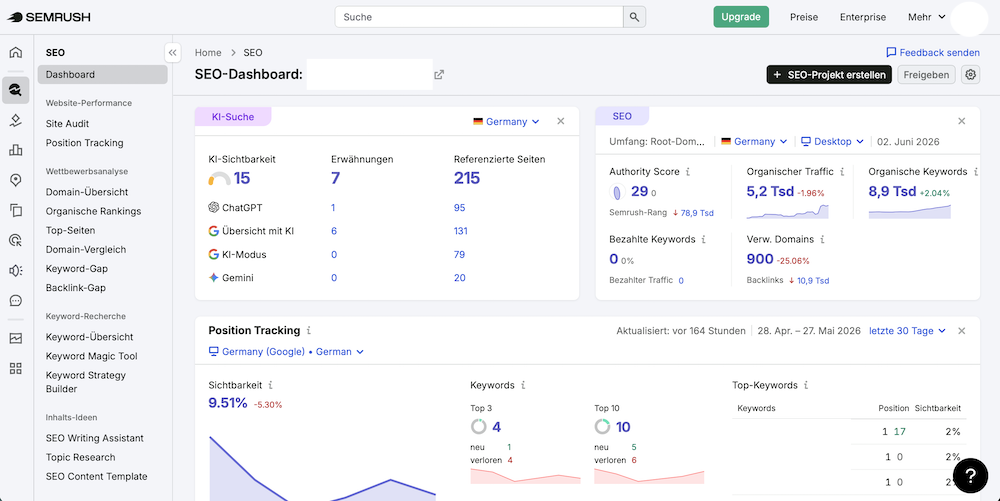Image resolution: width=1000 pixels, height=501 pixels.
Task: Click the Organischer Traffic sparkline chart
Action: tap(787, 212)
